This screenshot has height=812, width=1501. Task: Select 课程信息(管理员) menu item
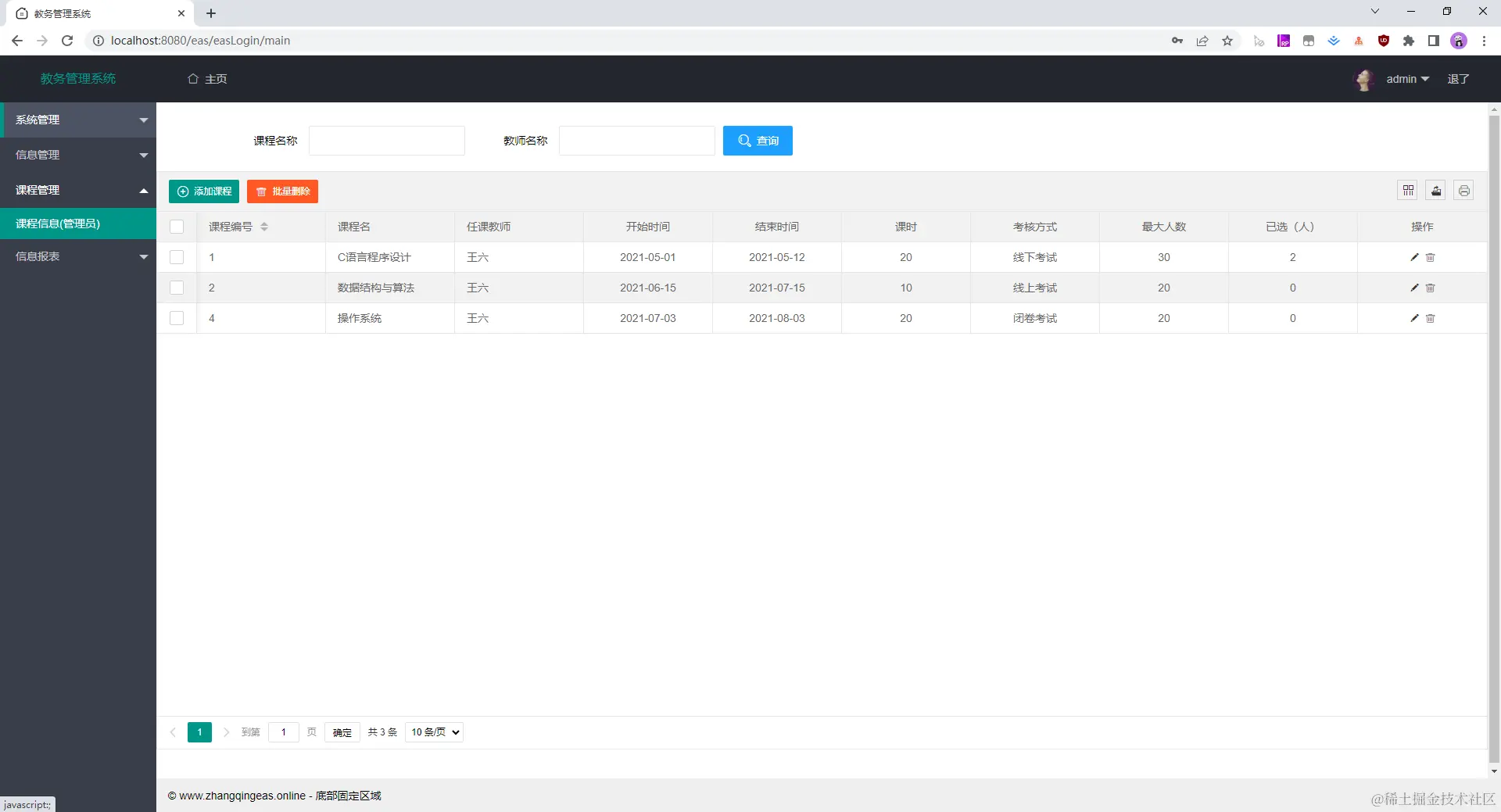tap(78, 224)
